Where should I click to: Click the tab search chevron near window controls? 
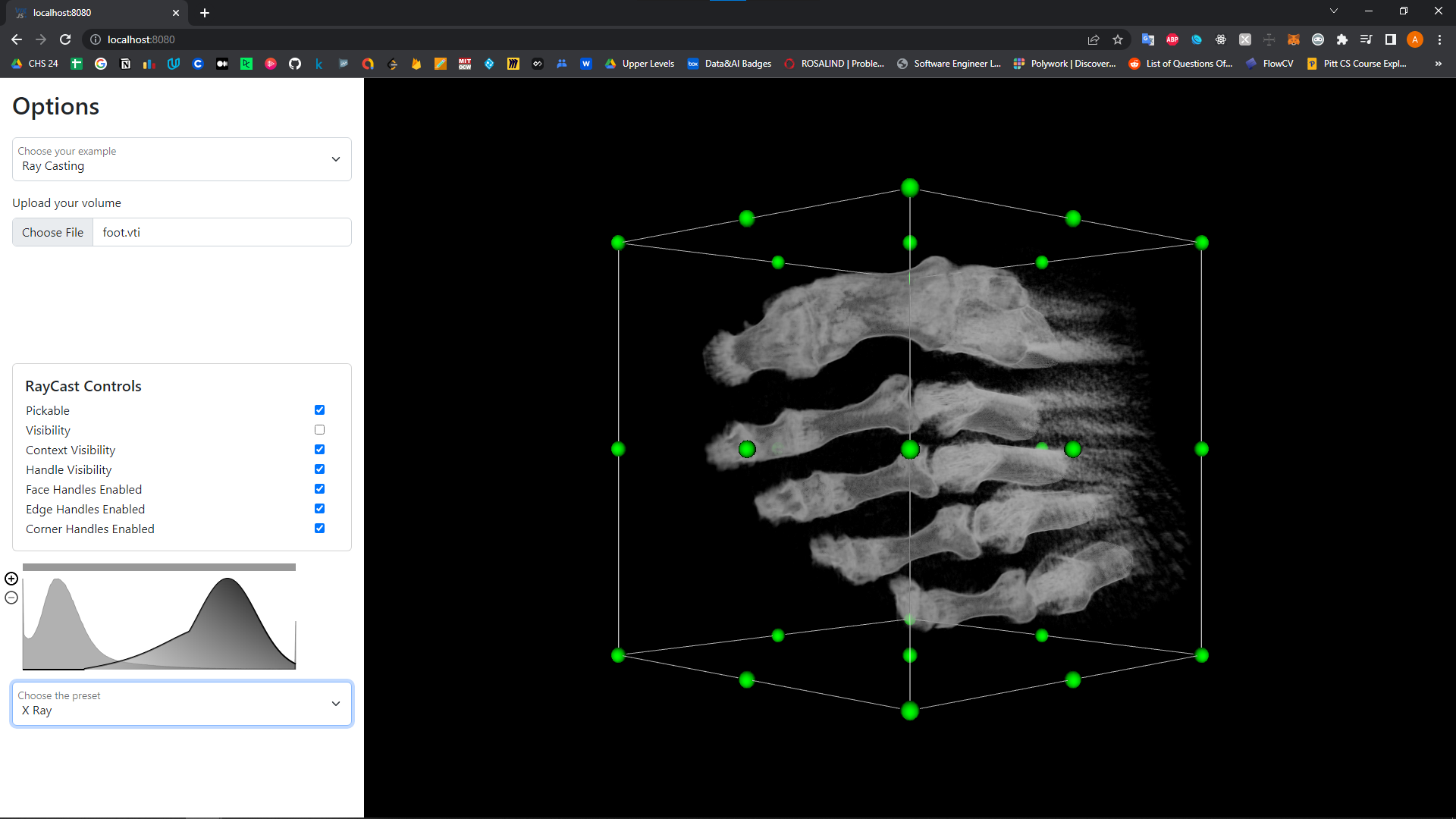coord(1333,11)
